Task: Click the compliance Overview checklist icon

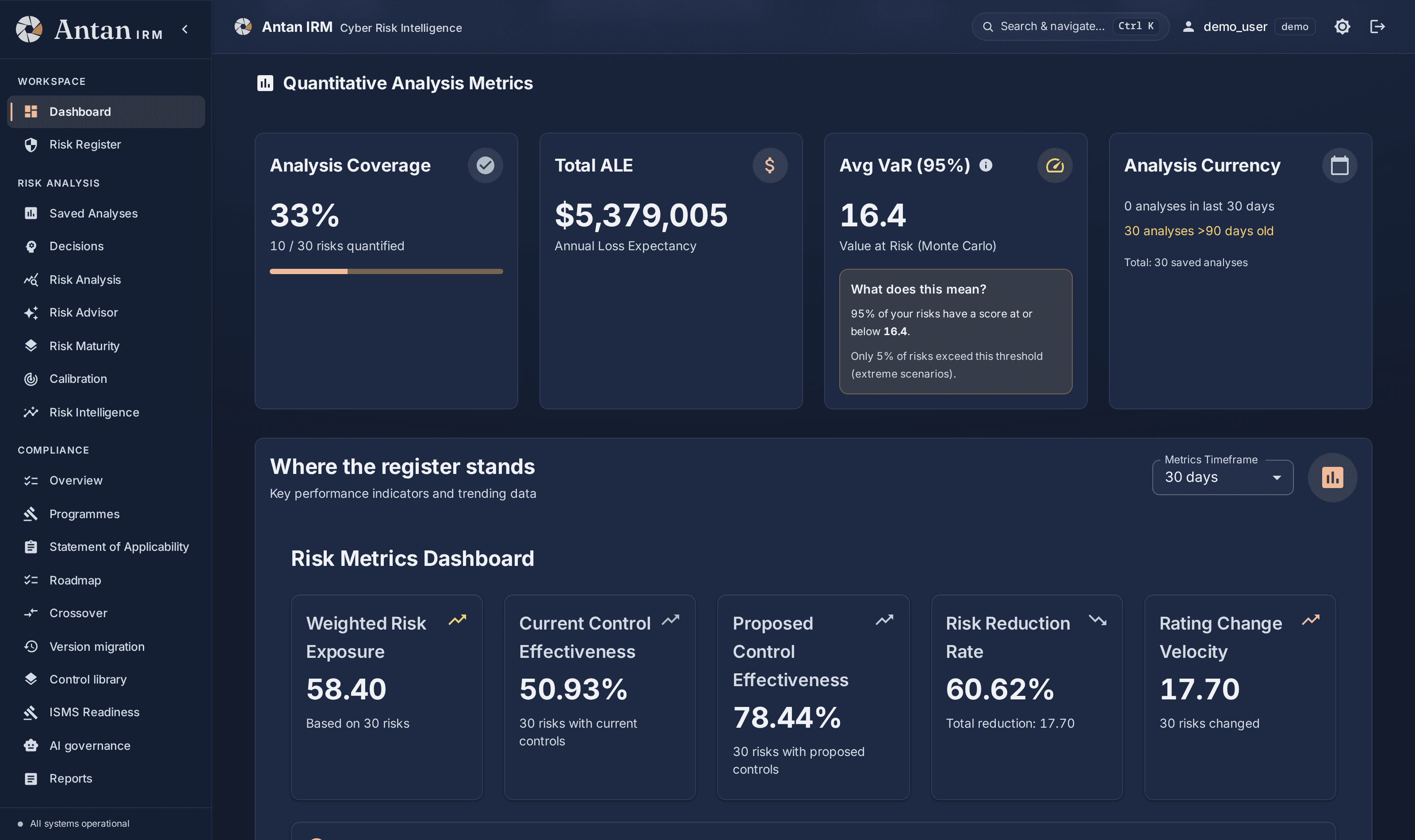Action: [x=31, y=481]
